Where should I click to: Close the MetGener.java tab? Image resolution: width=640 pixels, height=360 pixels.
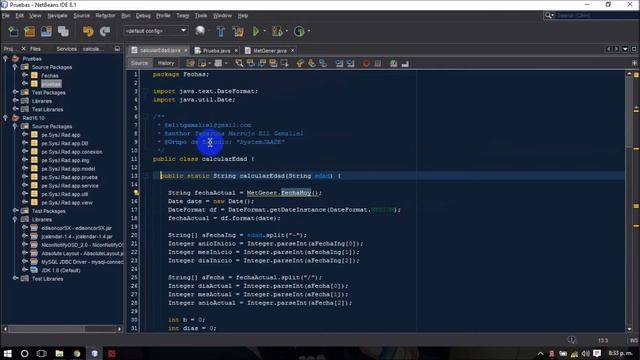[293, 51]
